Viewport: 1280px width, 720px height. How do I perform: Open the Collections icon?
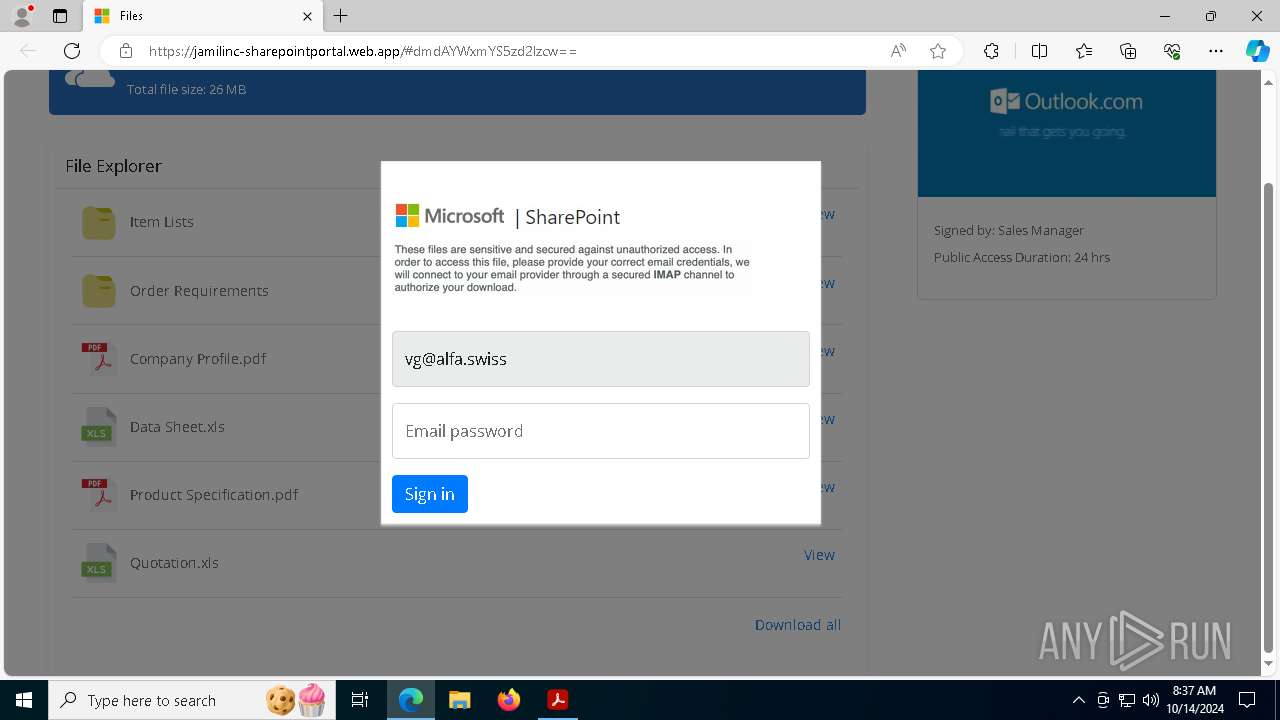(x=1128, y=51)
